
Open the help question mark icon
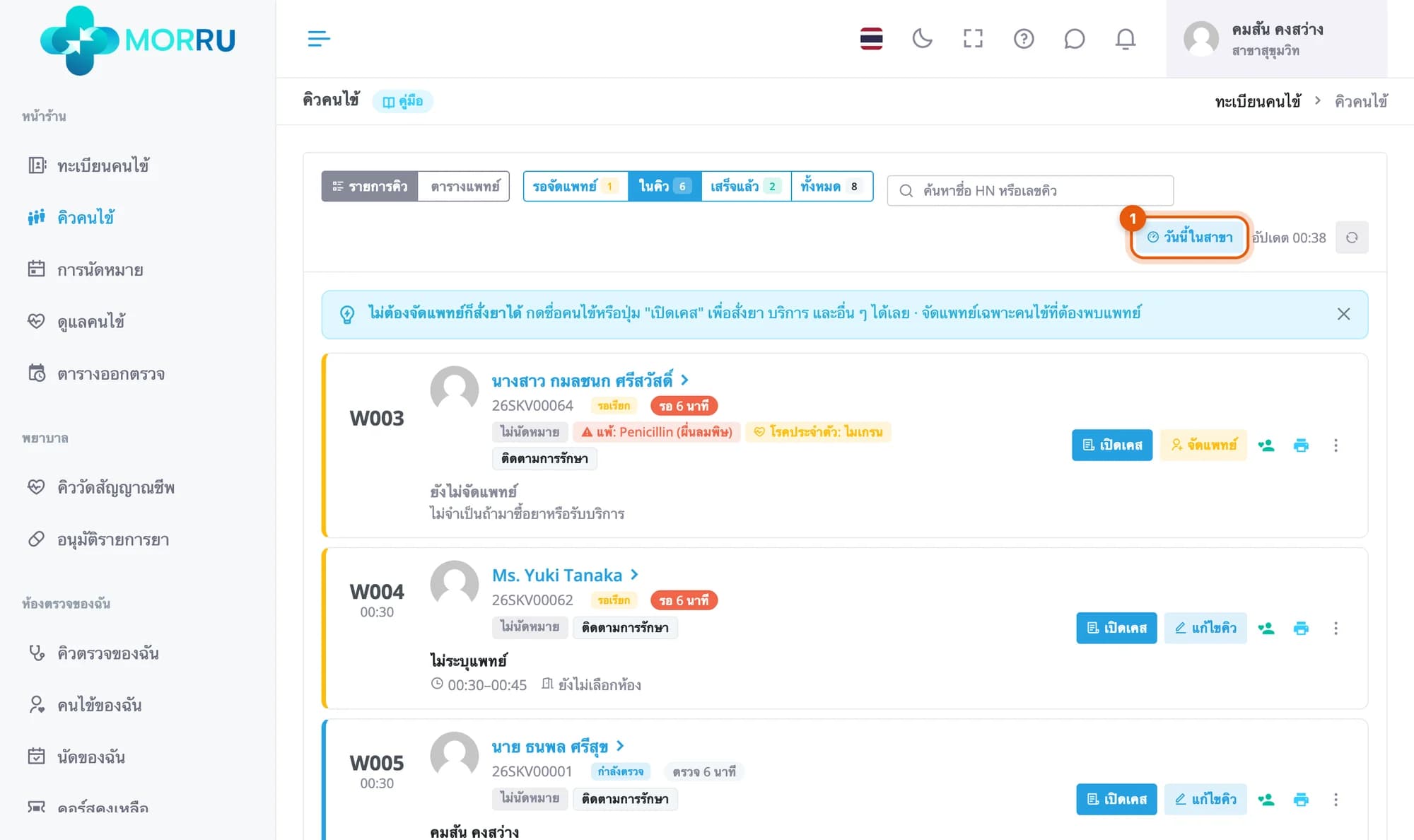[1024, 38]
